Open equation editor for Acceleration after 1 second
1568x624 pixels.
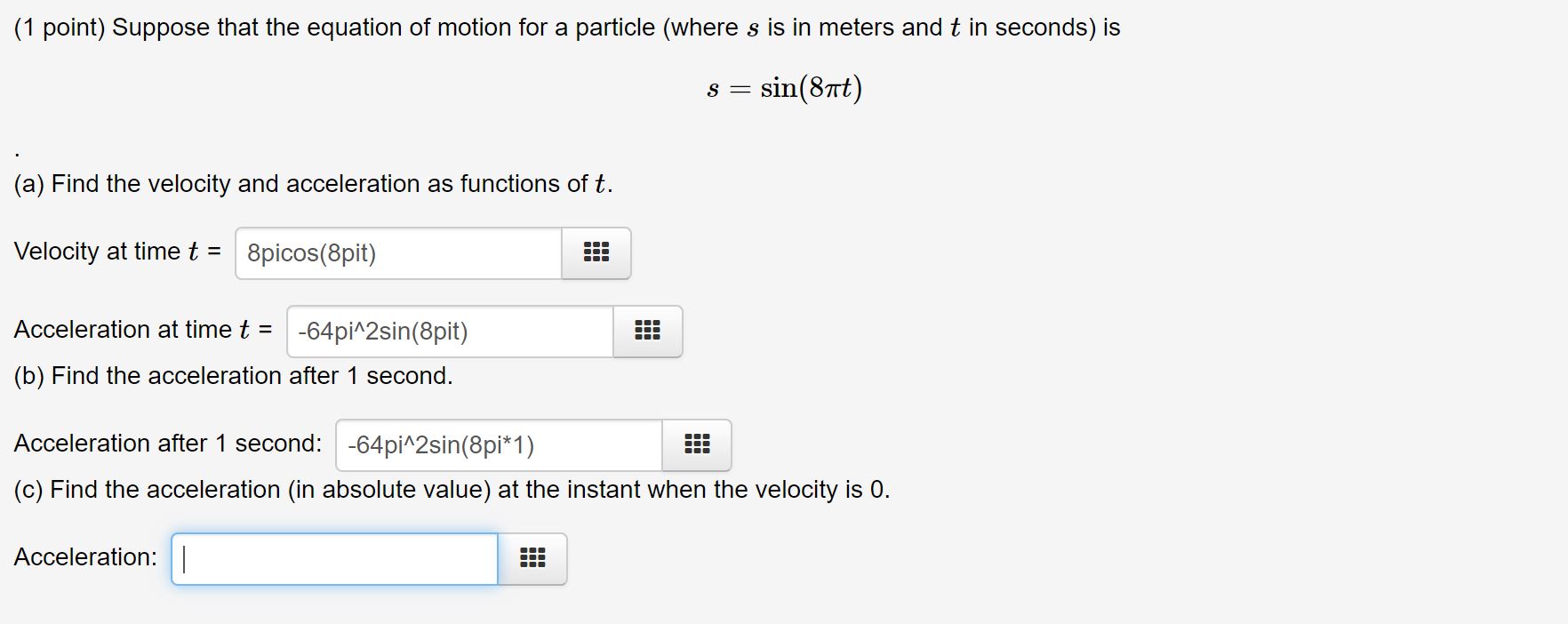click(696, 444)
